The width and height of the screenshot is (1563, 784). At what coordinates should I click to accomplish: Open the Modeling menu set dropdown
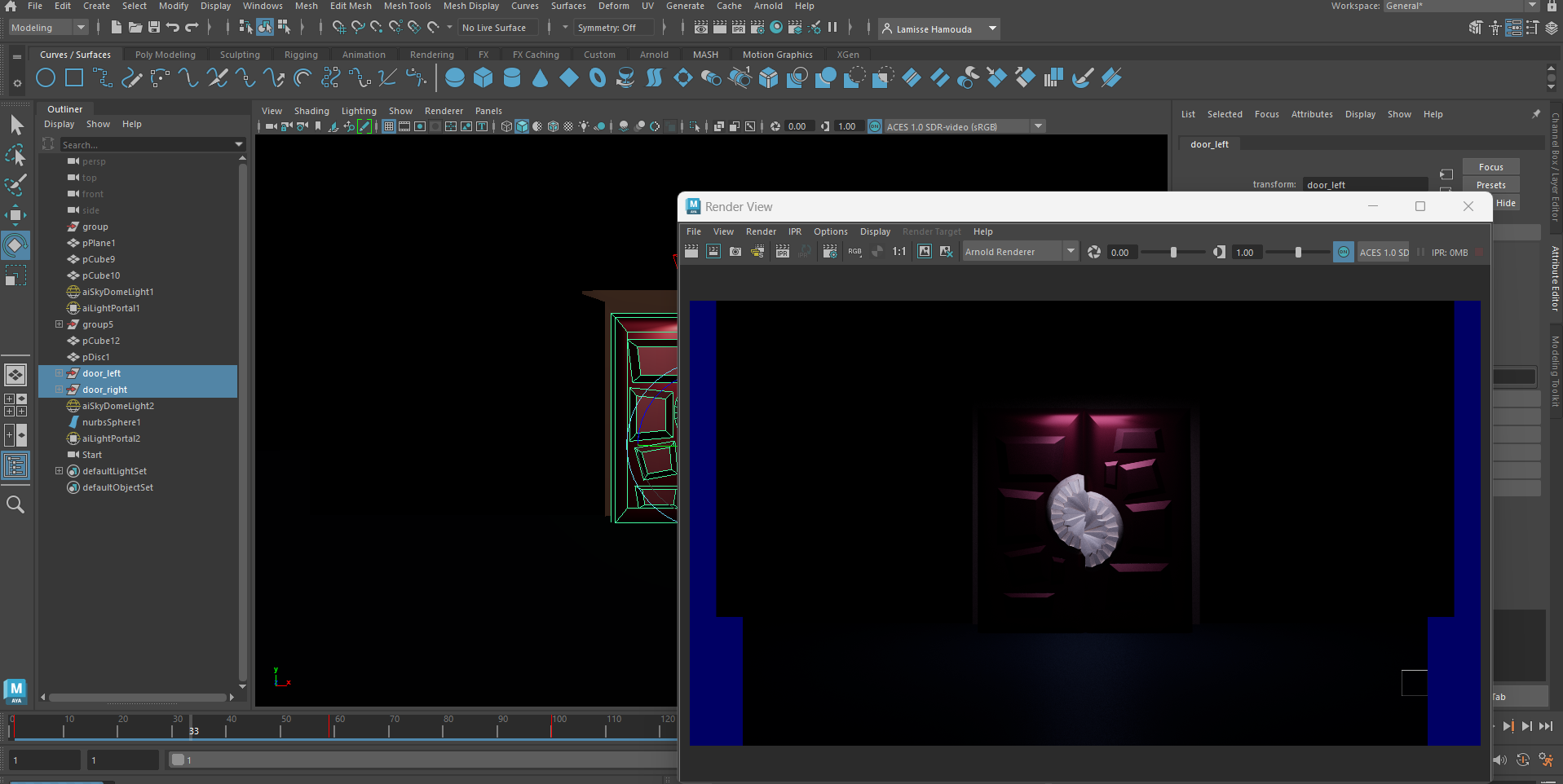click(47, 28)
